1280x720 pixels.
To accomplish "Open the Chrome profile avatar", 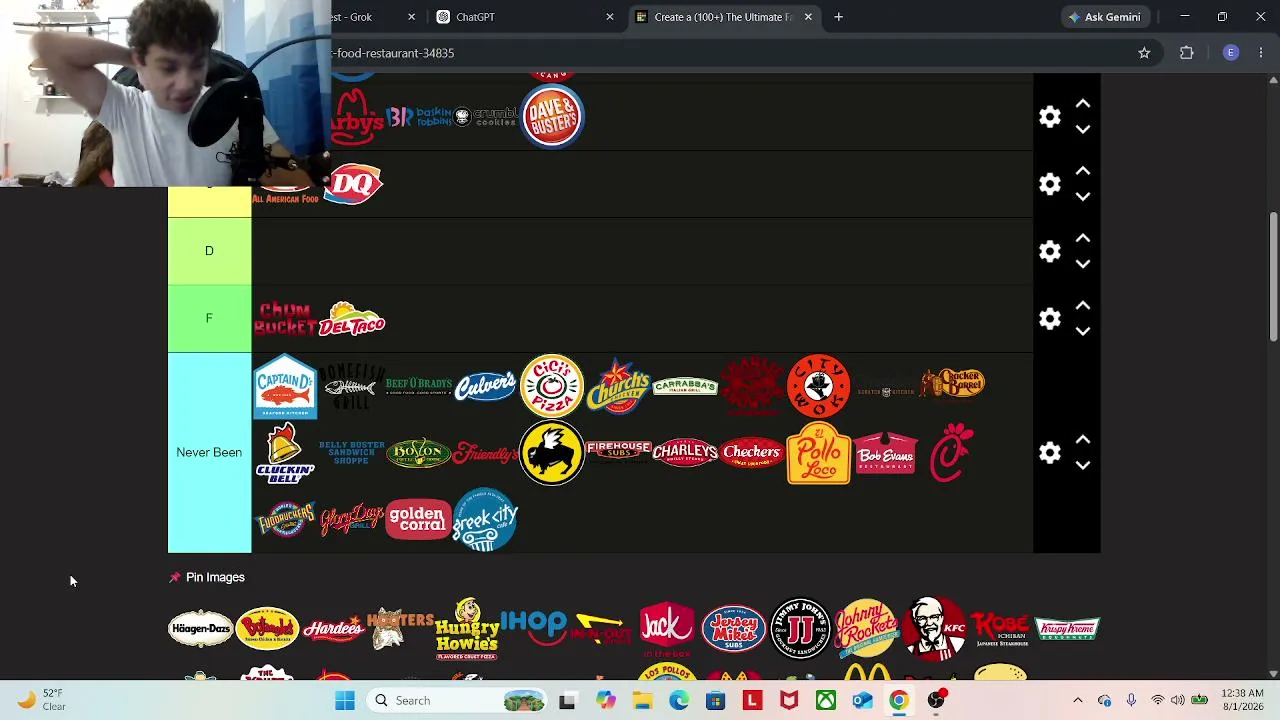I will coord(1231,53).
